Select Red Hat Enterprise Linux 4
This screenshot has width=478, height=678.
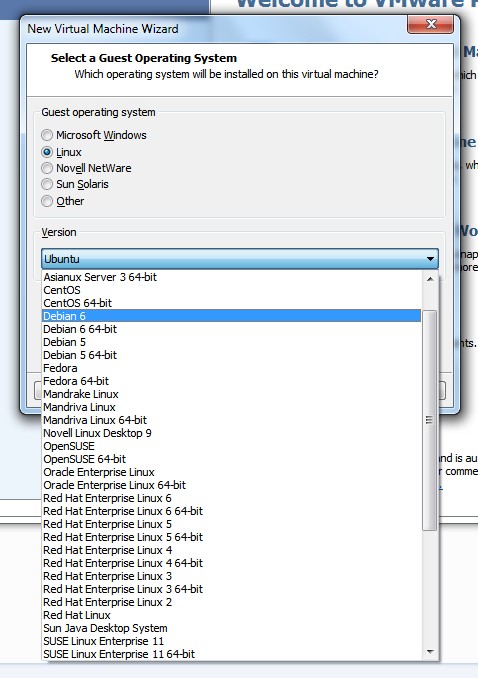(231, 550)
